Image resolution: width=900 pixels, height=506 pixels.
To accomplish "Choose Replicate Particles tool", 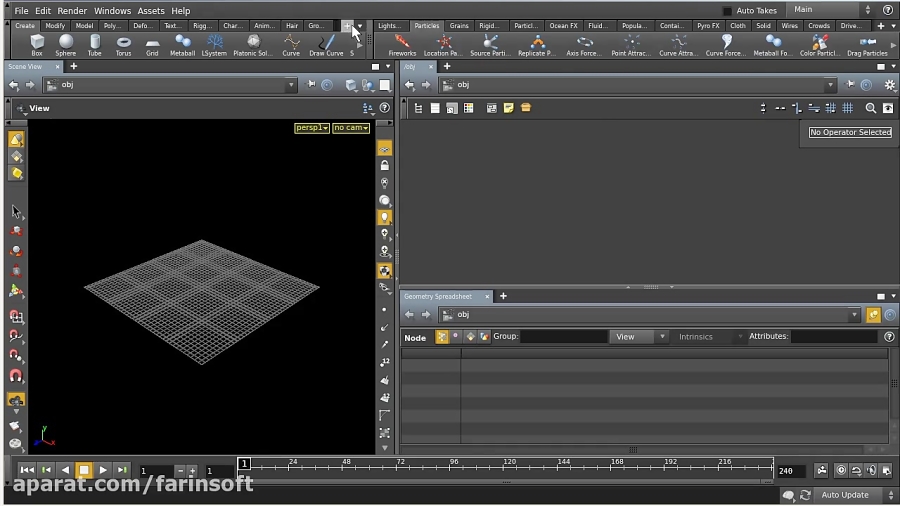I will [x=537, y=45].
